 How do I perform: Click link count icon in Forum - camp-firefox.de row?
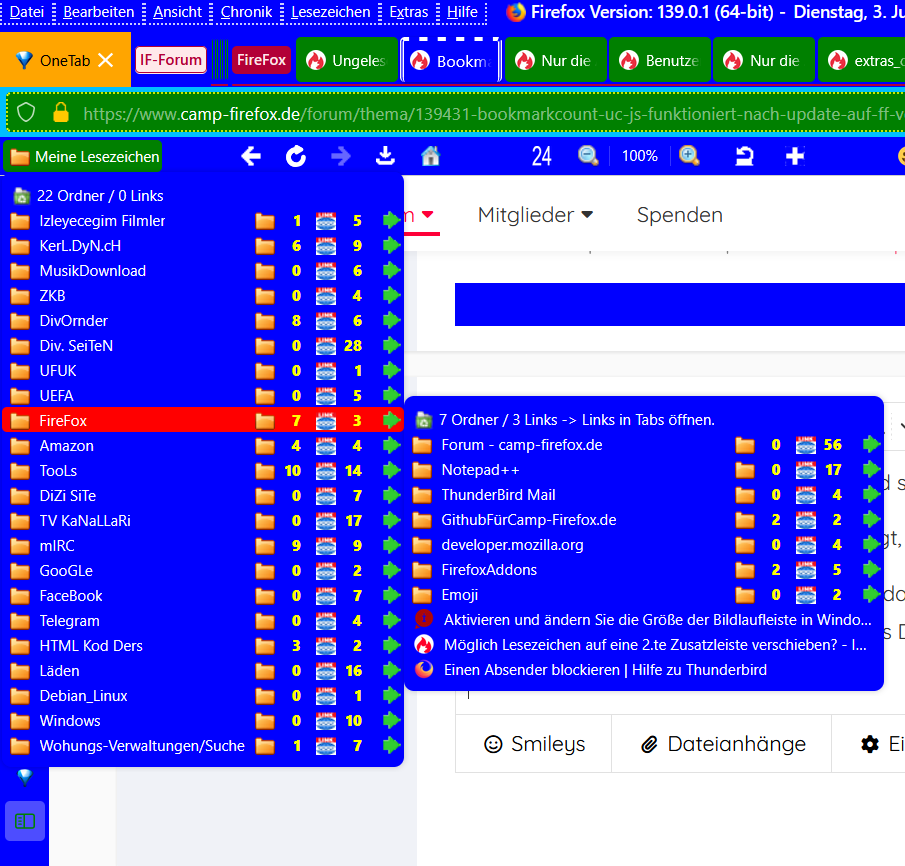(x=806, y=445)
